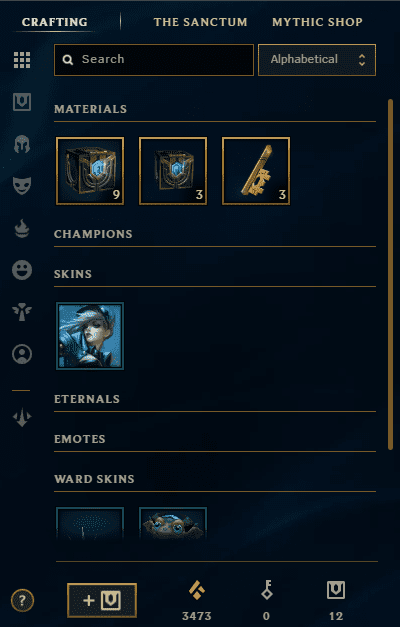This screenshot has height=627, width=400.
Task: Click the Search input field
Action: (x=154, y=60)
